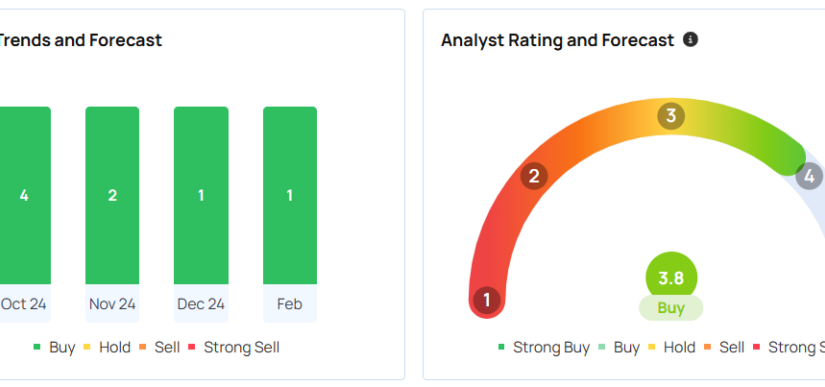Select the Nov 24 green bar
This screenshot has height=387, width=825.
click(112, 195)
